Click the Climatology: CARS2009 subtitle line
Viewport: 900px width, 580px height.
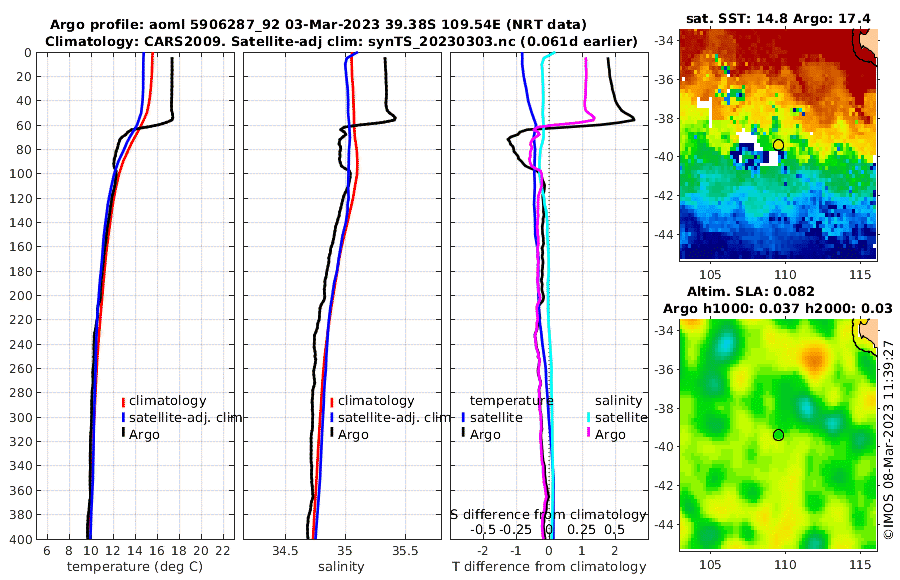tap(341, 42)
